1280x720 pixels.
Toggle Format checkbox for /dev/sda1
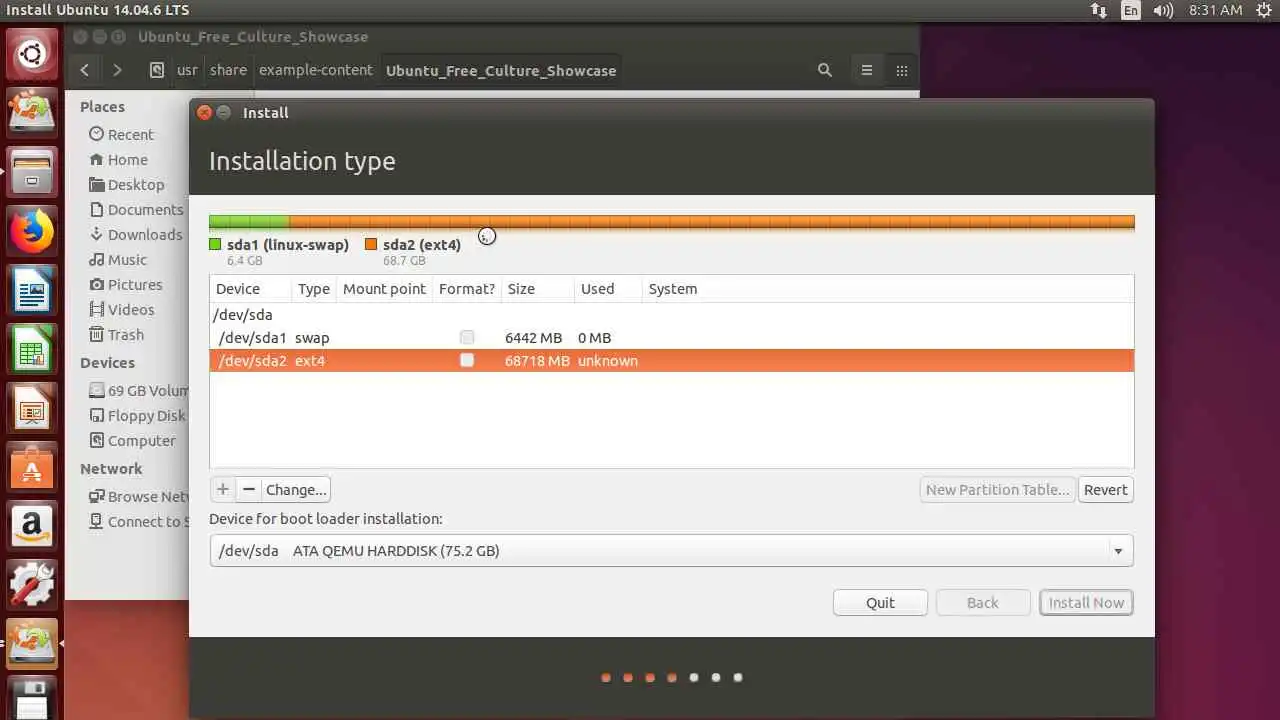click(x=467, y=338)
